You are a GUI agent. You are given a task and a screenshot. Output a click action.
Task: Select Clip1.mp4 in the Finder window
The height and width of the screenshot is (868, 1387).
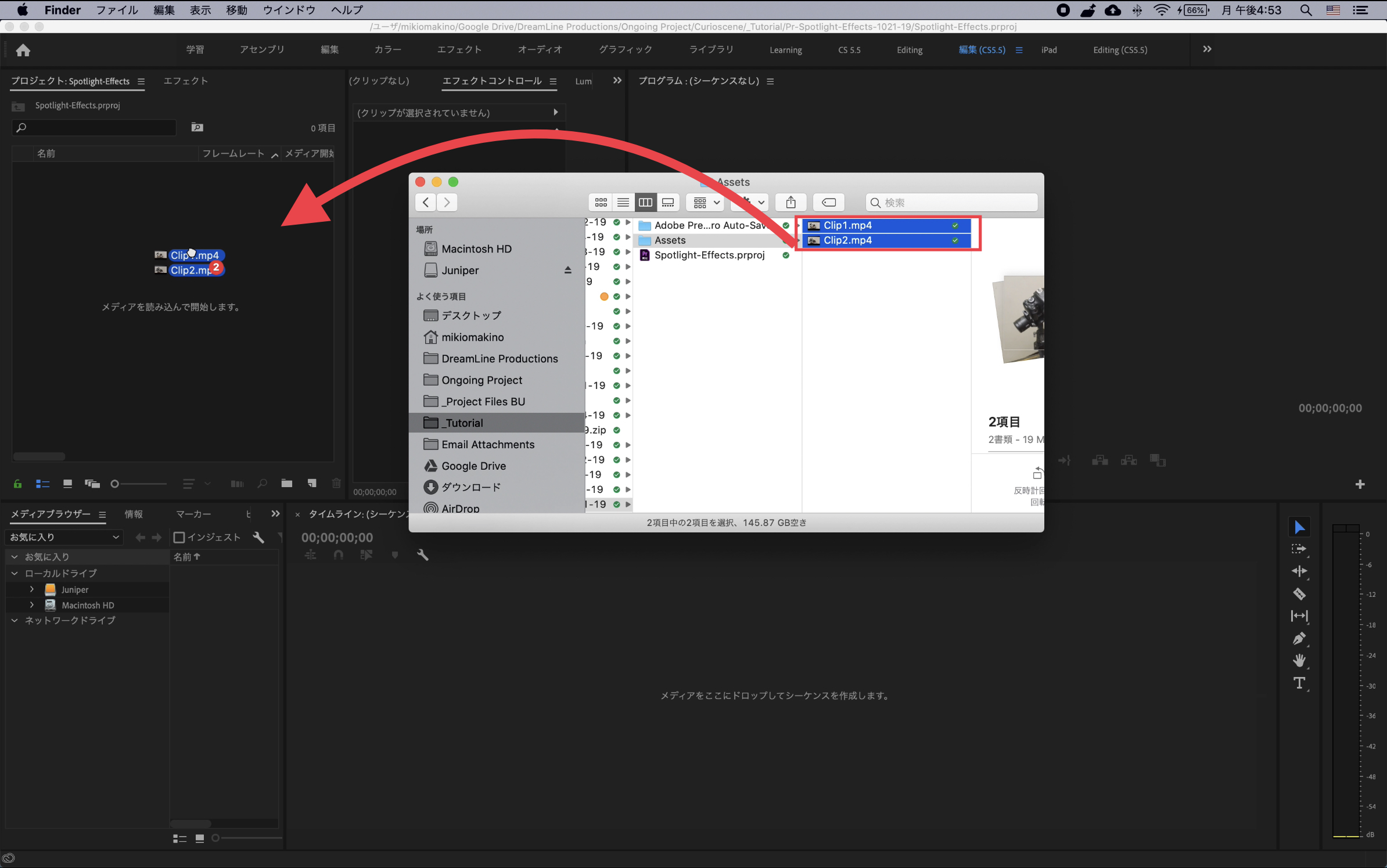(x=847, y=225)
